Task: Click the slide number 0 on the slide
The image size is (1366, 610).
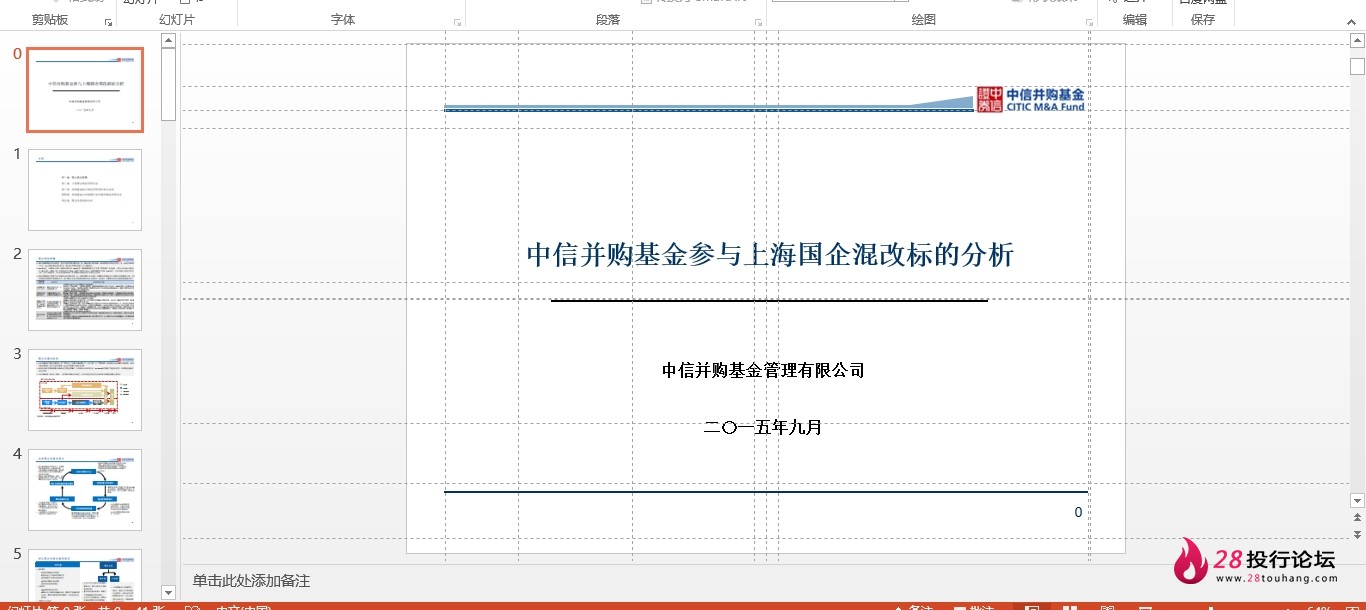Action: tap(1078, 512)
